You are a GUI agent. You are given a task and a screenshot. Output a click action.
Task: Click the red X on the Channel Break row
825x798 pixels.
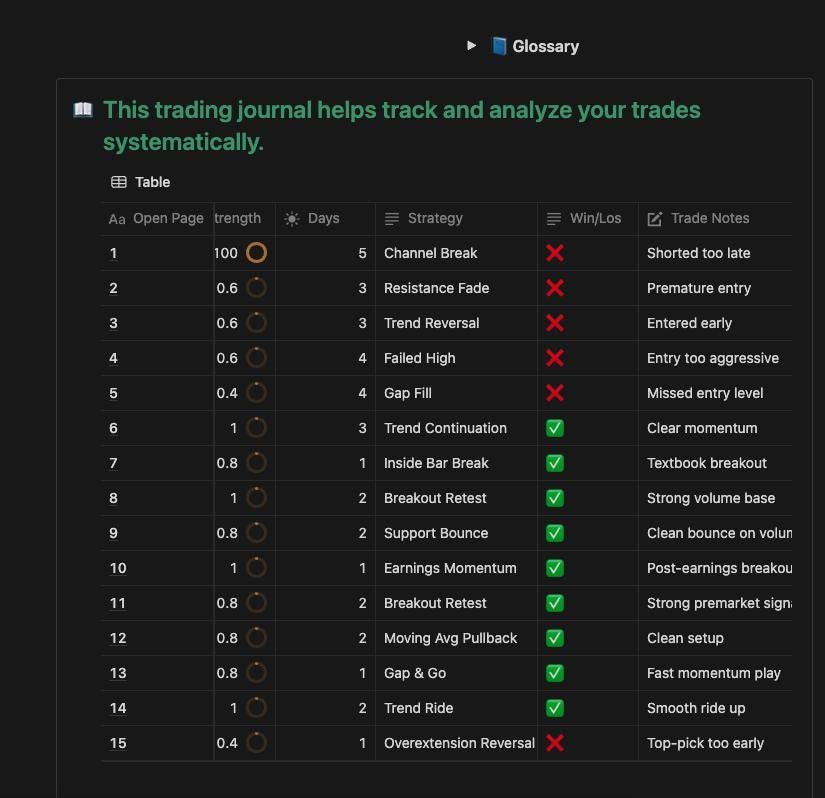click(555, 253)
